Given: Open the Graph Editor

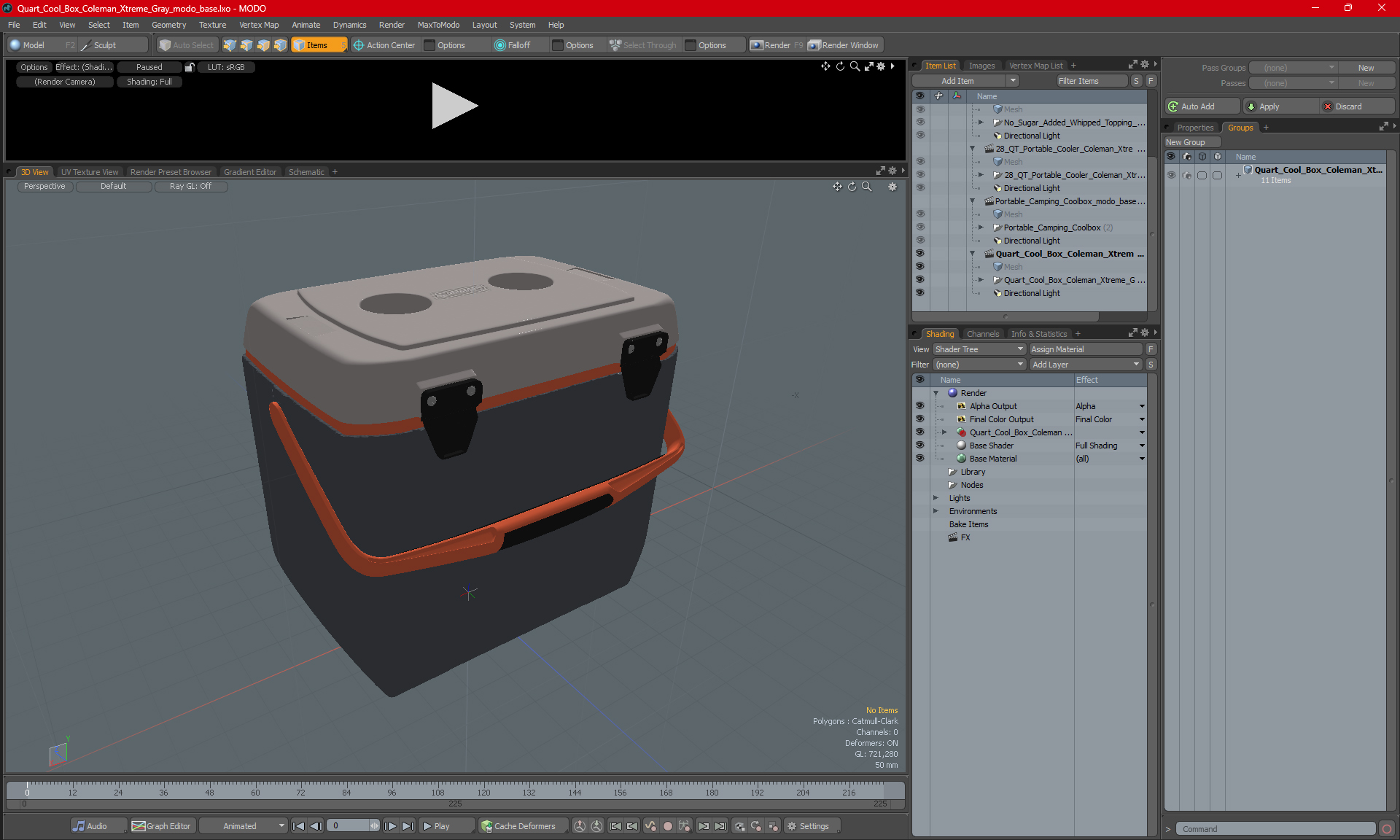Looking at the screenshot, I should click(161, 826).
